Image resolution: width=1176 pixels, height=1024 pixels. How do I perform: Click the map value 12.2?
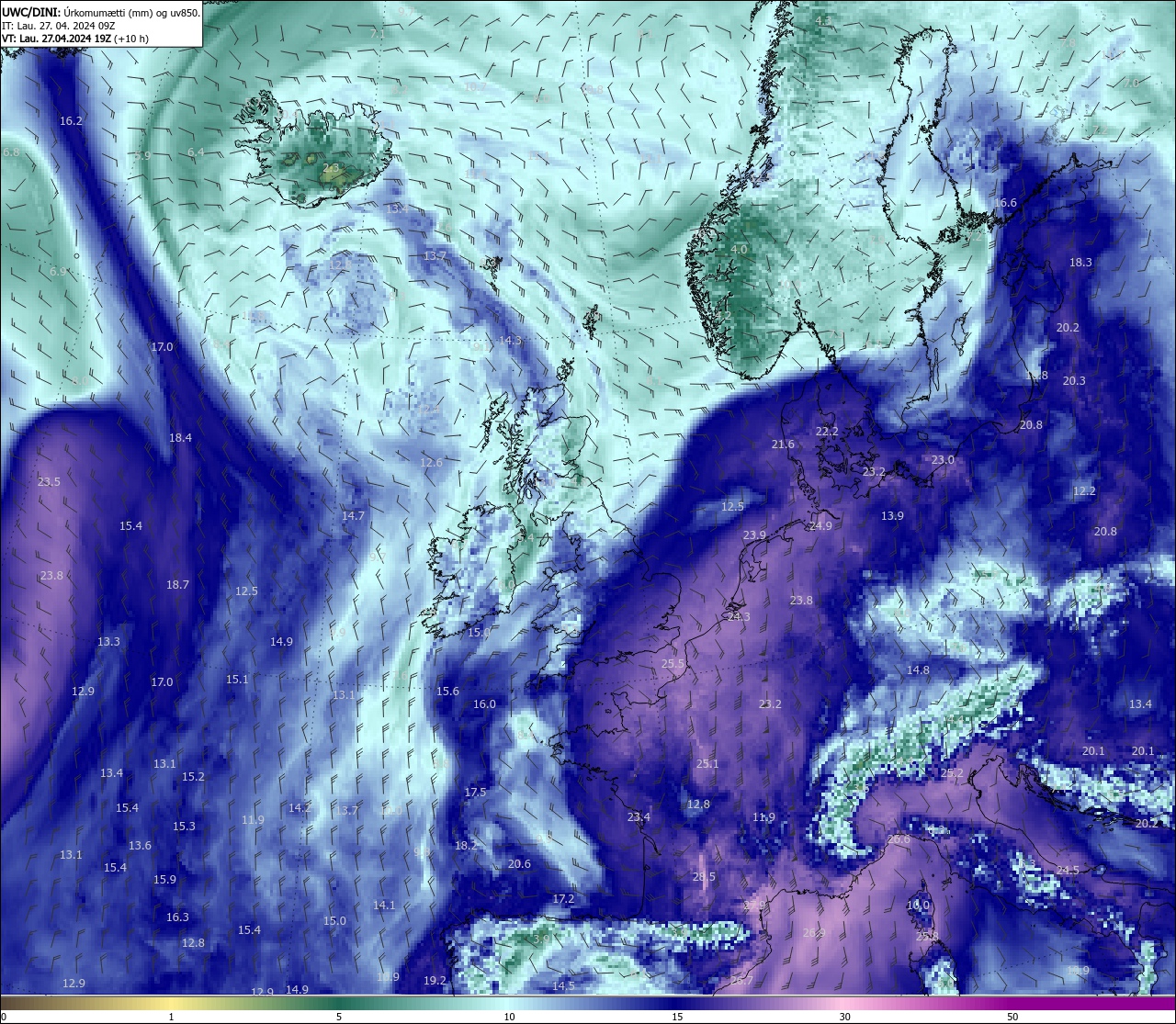(x=1084, y=491)
